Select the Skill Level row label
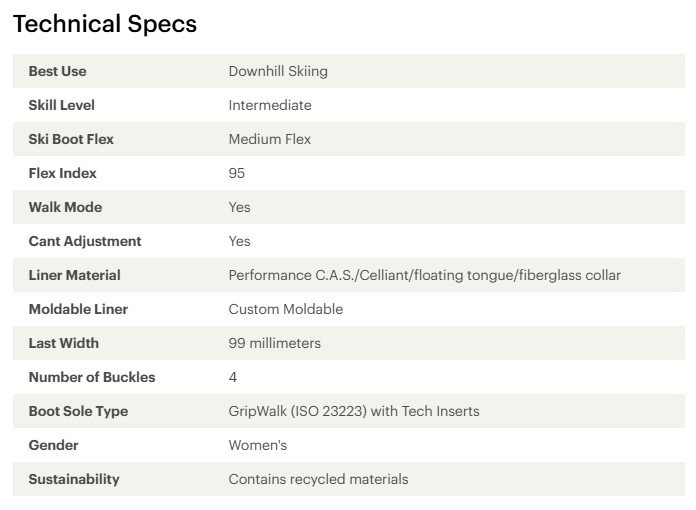 (x=62, y=105)
